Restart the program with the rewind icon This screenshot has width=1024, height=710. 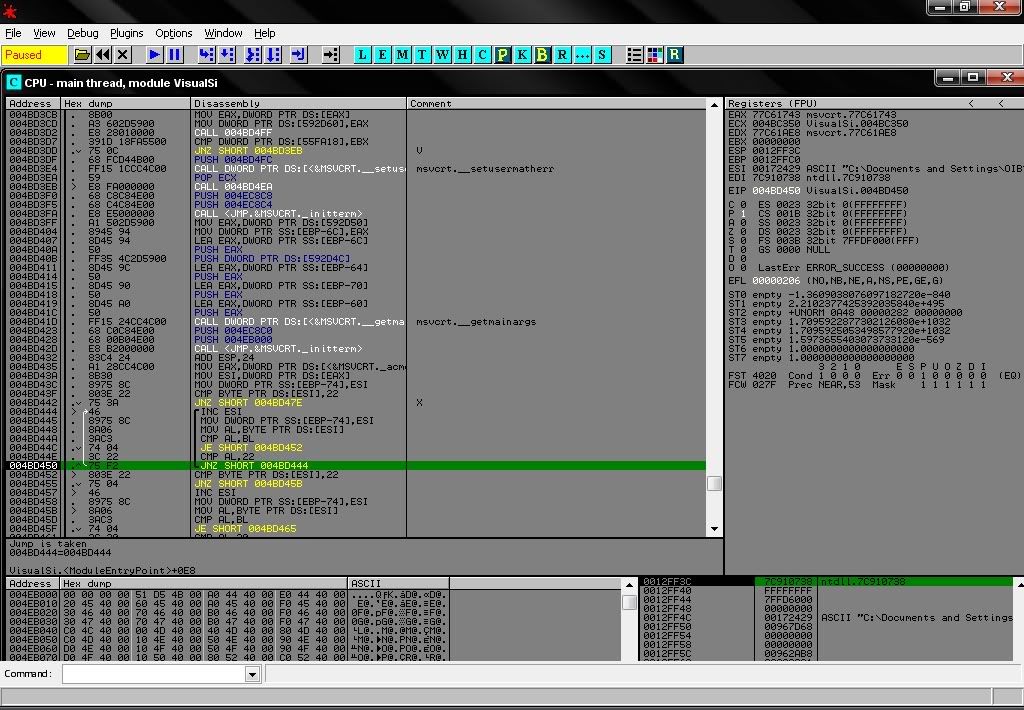(103, 55)
